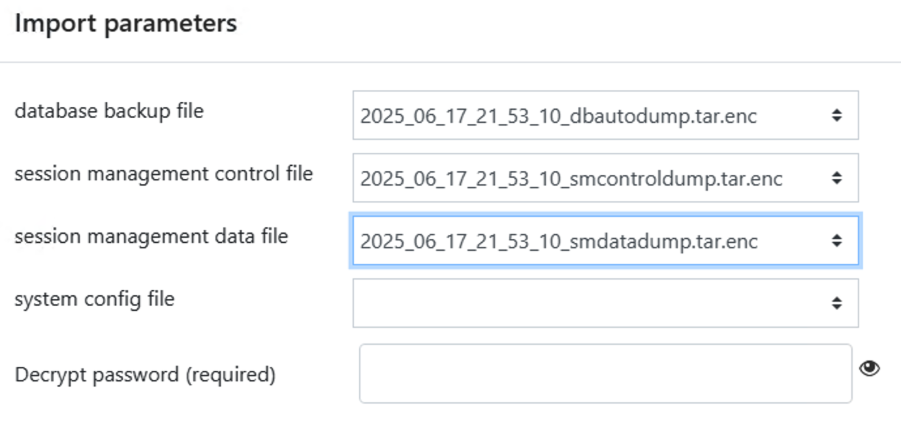Expand the empty system config file dropdown
The image size is (901, 426).
pos(604,303)
